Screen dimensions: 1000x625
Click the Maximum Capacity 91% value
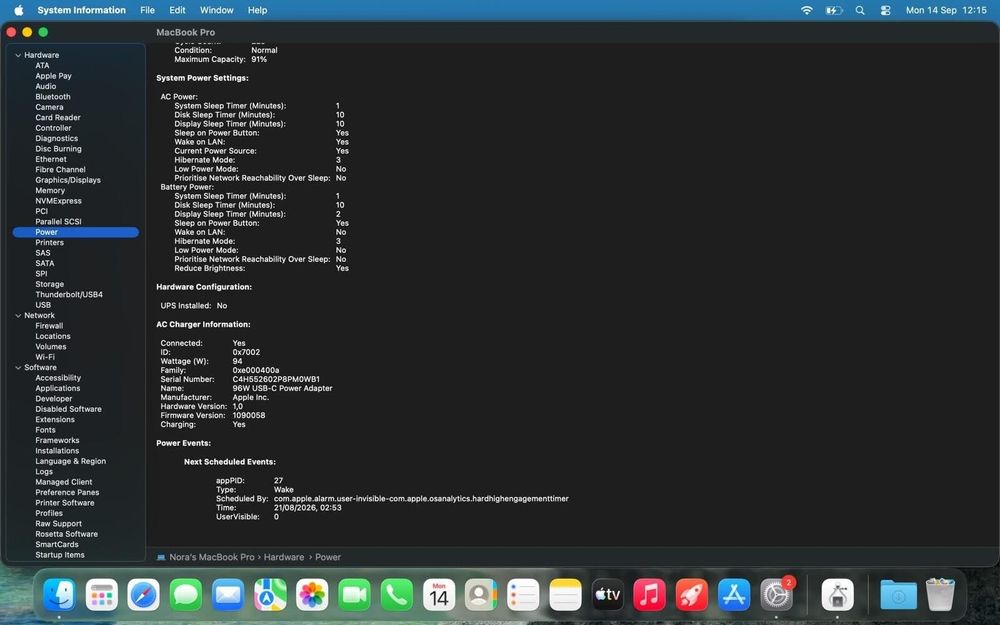coord(259,59)
